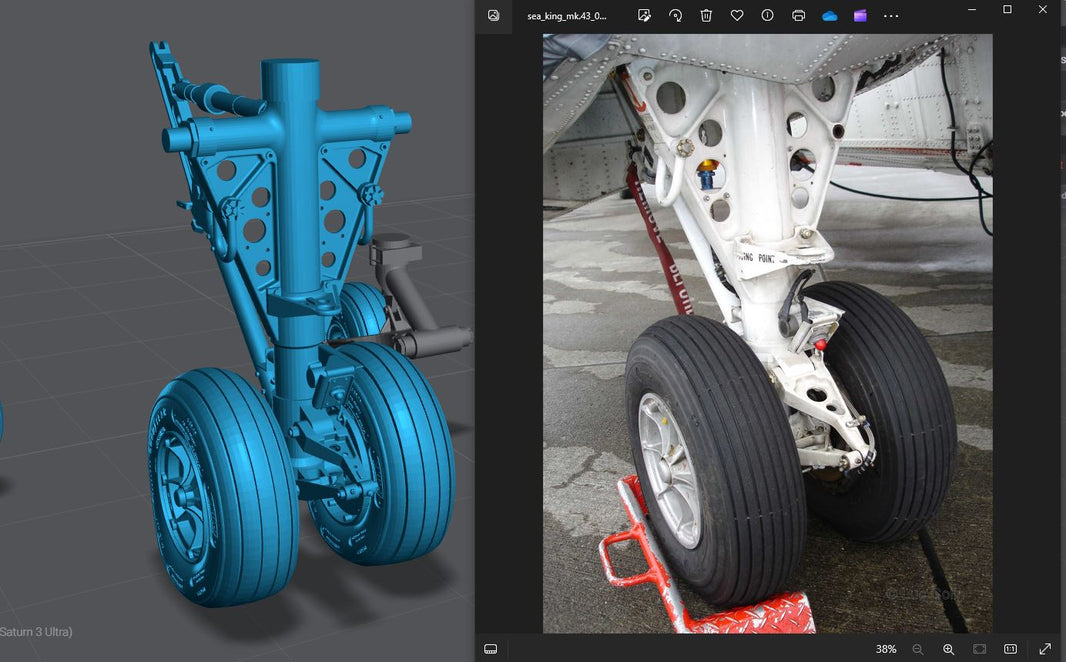Delete this image using trash icon
Screen dimensions: 1066x662
(707, 16)
